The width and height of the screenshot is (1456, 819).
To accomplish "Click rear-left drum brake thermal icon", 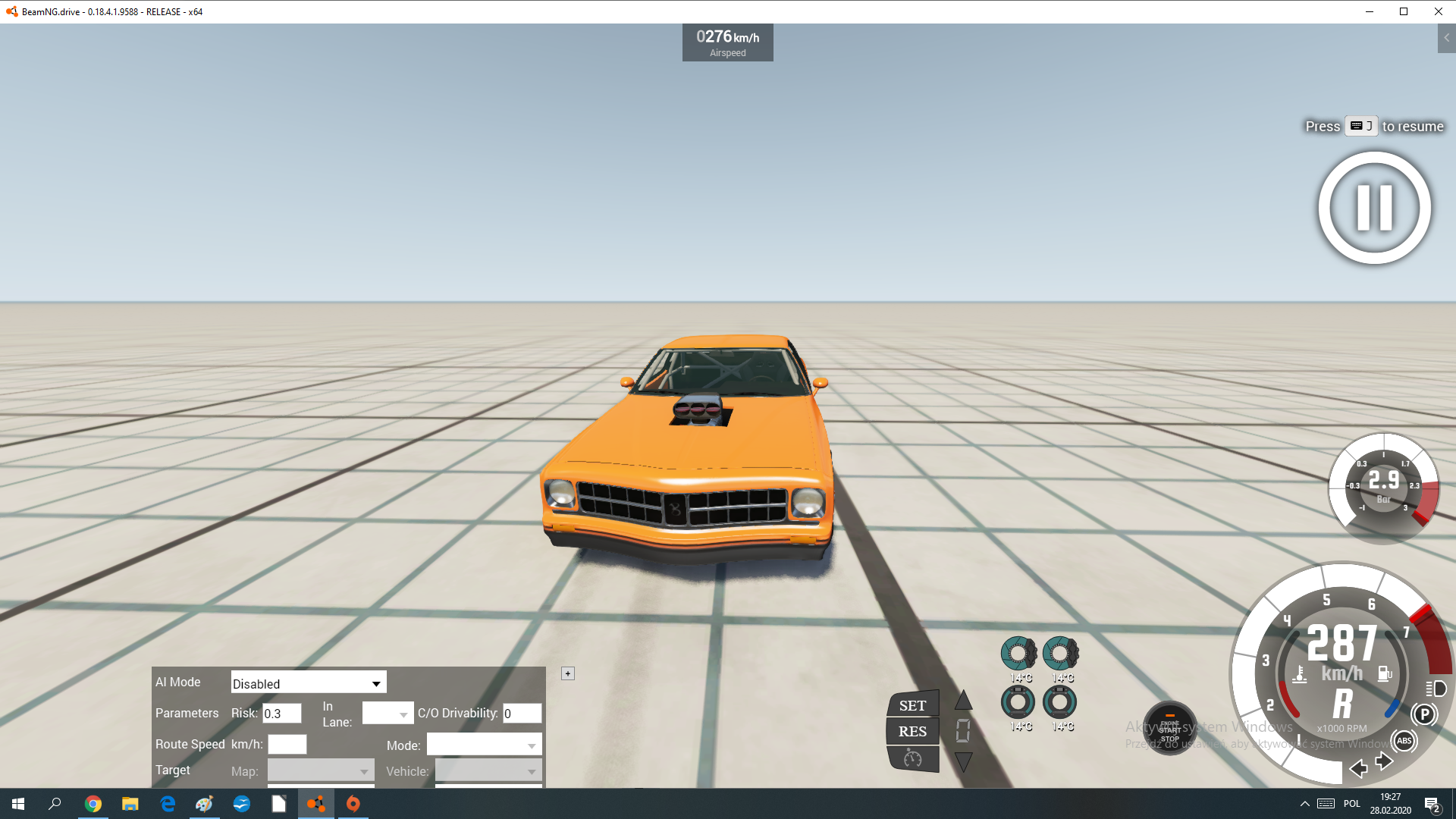I will (1018, 702).
